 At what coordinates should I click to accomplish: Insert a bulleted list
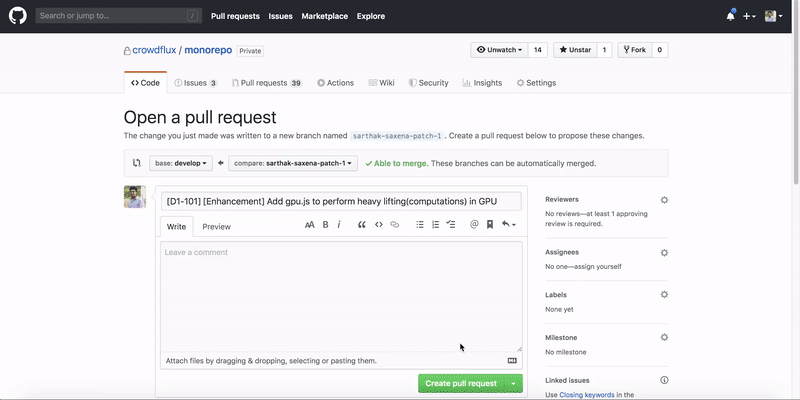click(x=419, y=224)
